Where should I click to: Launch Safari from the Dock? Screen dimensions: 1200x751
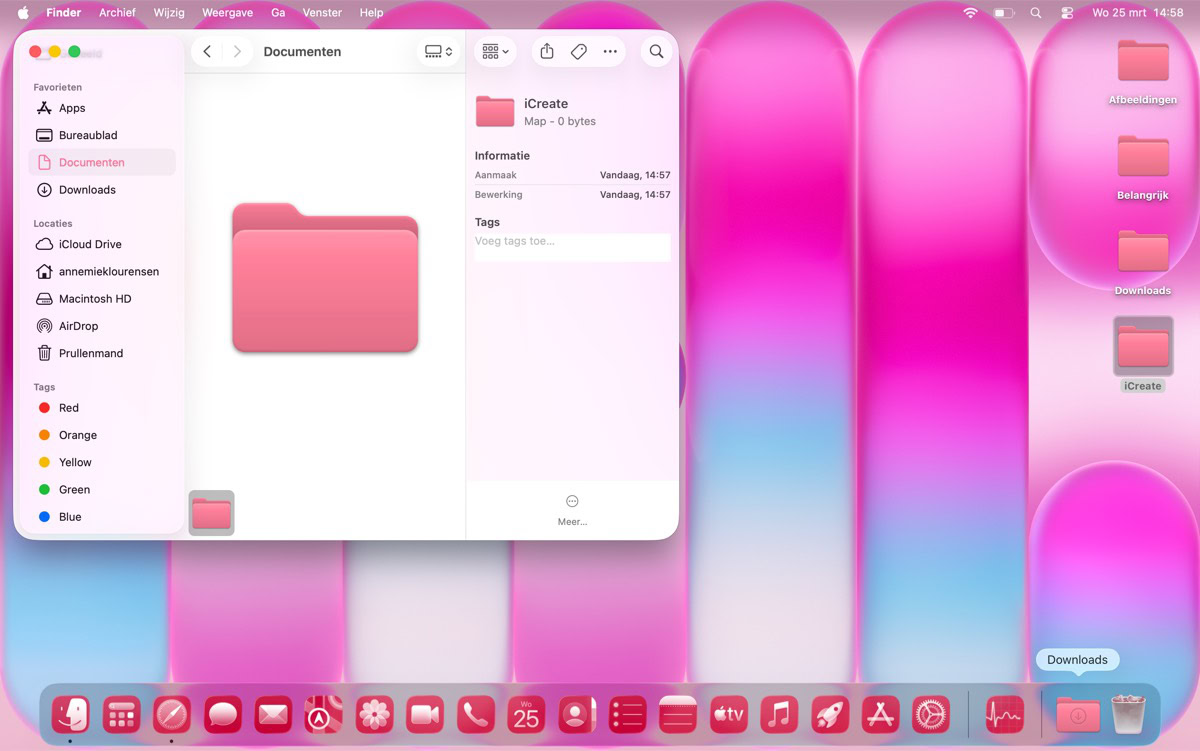click(x=172, y=714)
